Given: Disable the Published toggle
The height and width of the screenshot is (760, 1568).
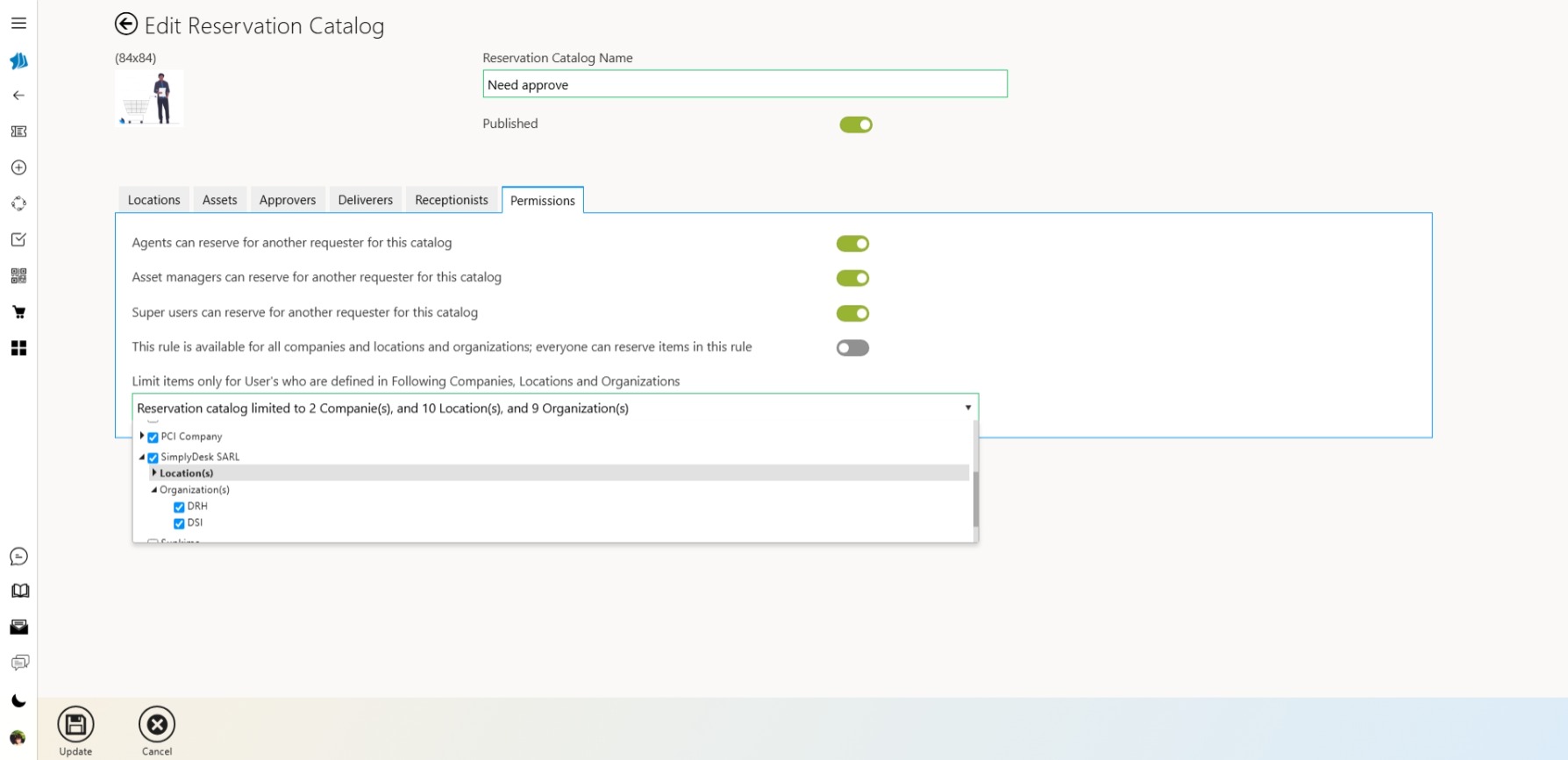Looking at the screenshot, I should coord(855,125).
